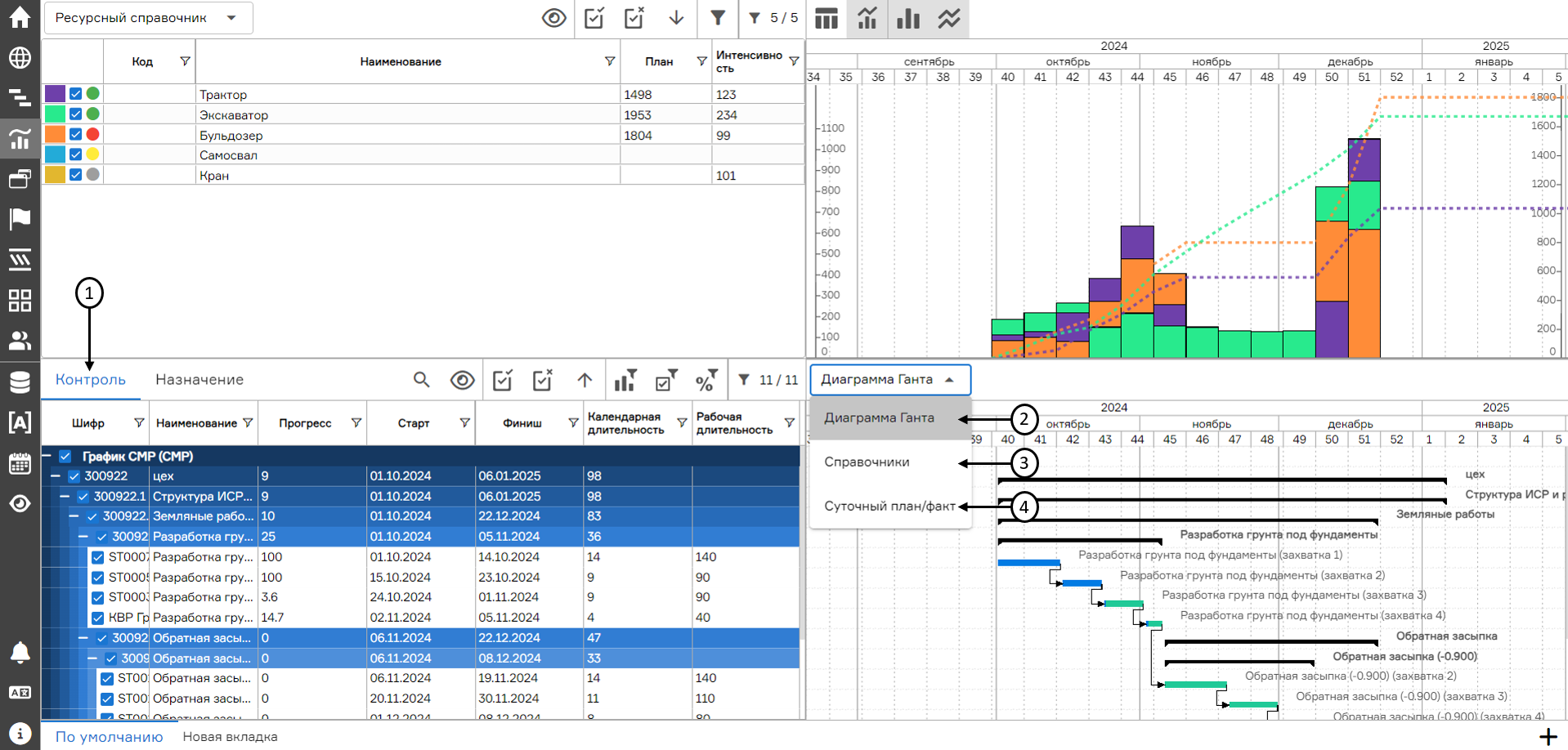Image resolution: width=1568 pixels, height=750 pixels.
Task: Open the flag icon in sidebar
Action: click(x=20, y=218)
